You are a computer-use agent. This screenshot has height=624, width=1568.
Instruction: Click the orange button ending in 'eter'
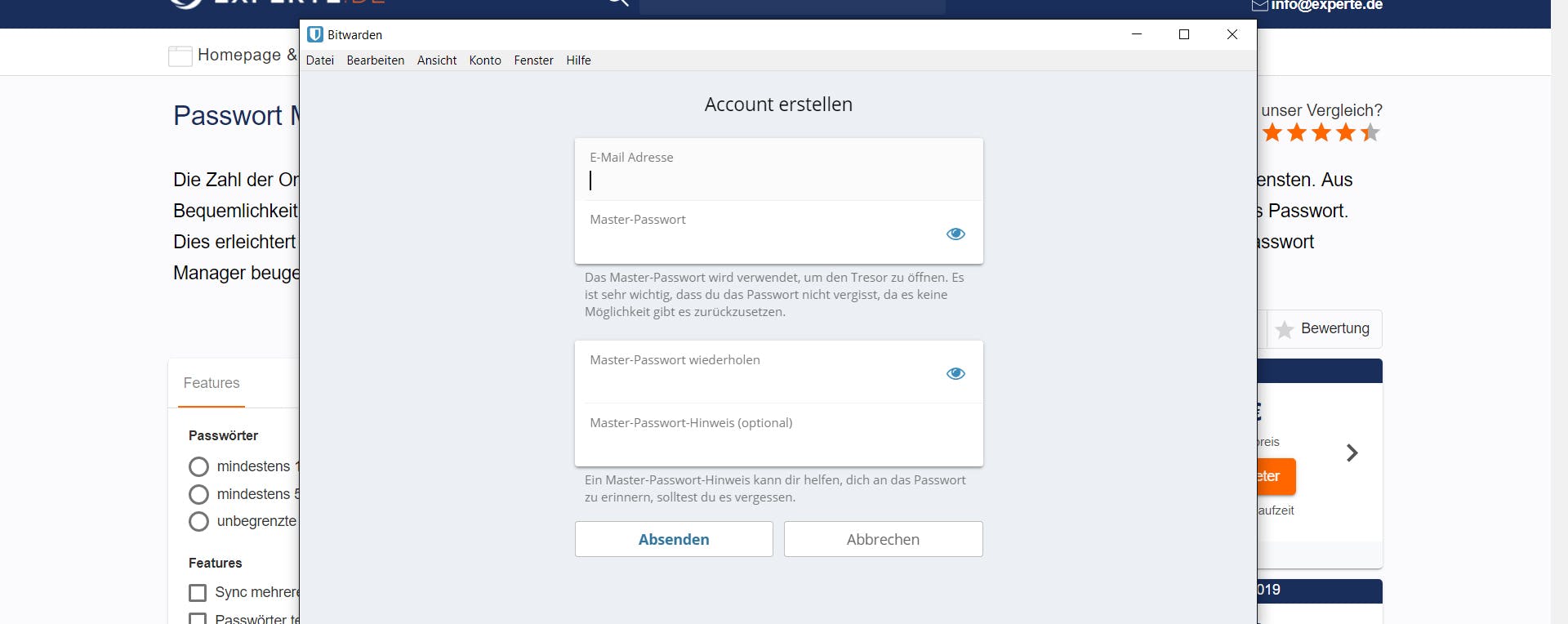[x=1276, y=476]
